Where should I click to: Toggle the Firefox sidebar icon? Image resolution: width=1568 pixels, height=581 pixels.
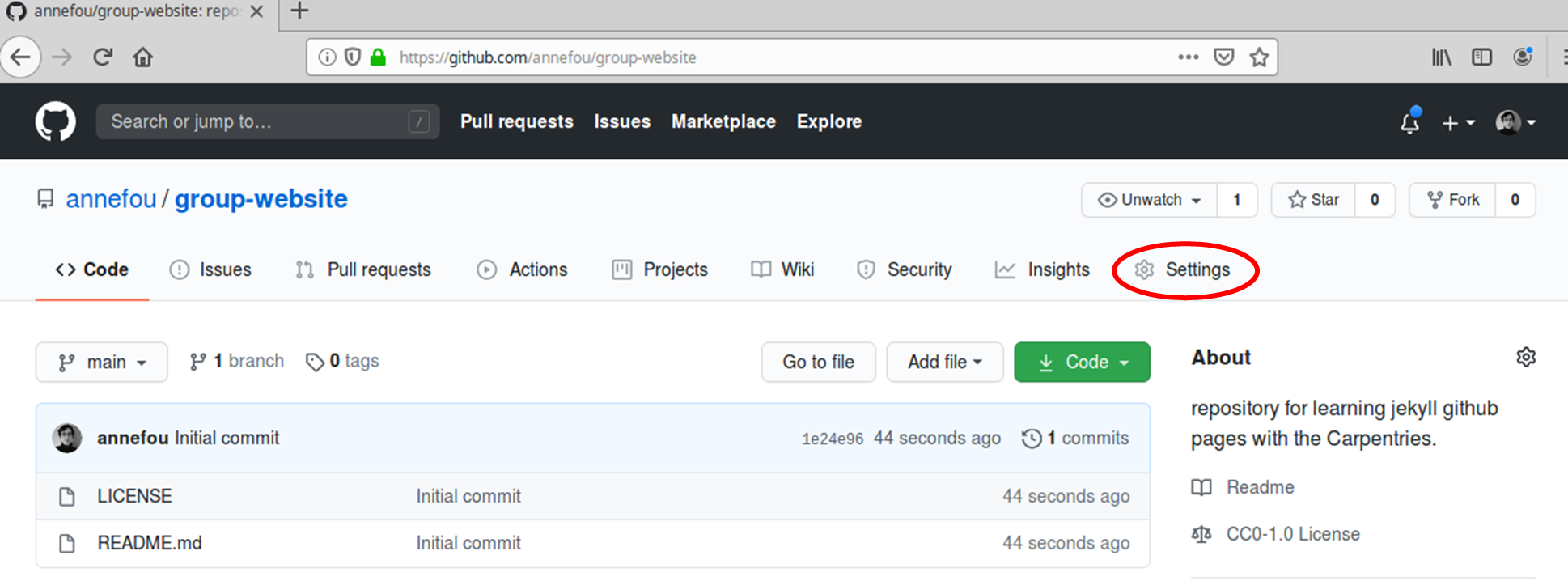click(x=1481, y=57)
